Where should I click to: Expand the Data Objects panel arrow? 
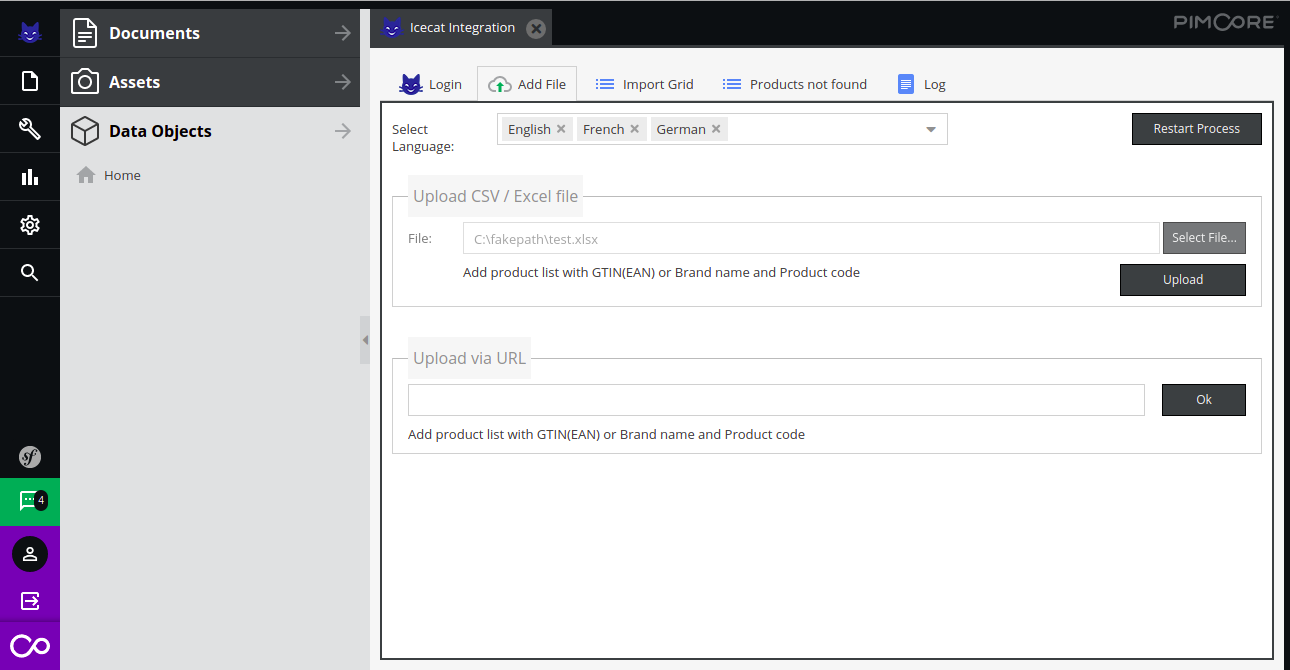[343, 131]
